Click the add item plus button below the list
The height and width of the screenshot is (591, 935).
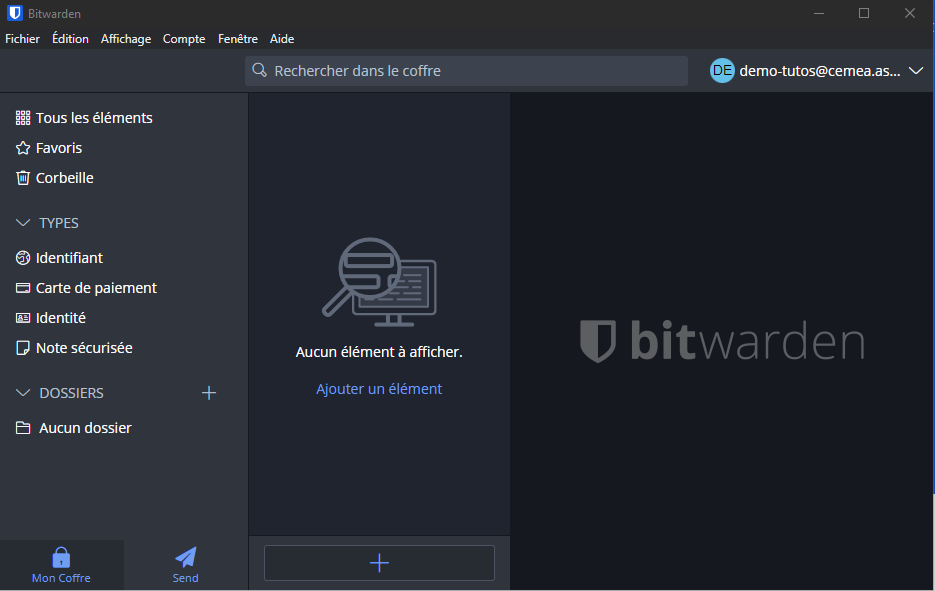pos(379,562)
